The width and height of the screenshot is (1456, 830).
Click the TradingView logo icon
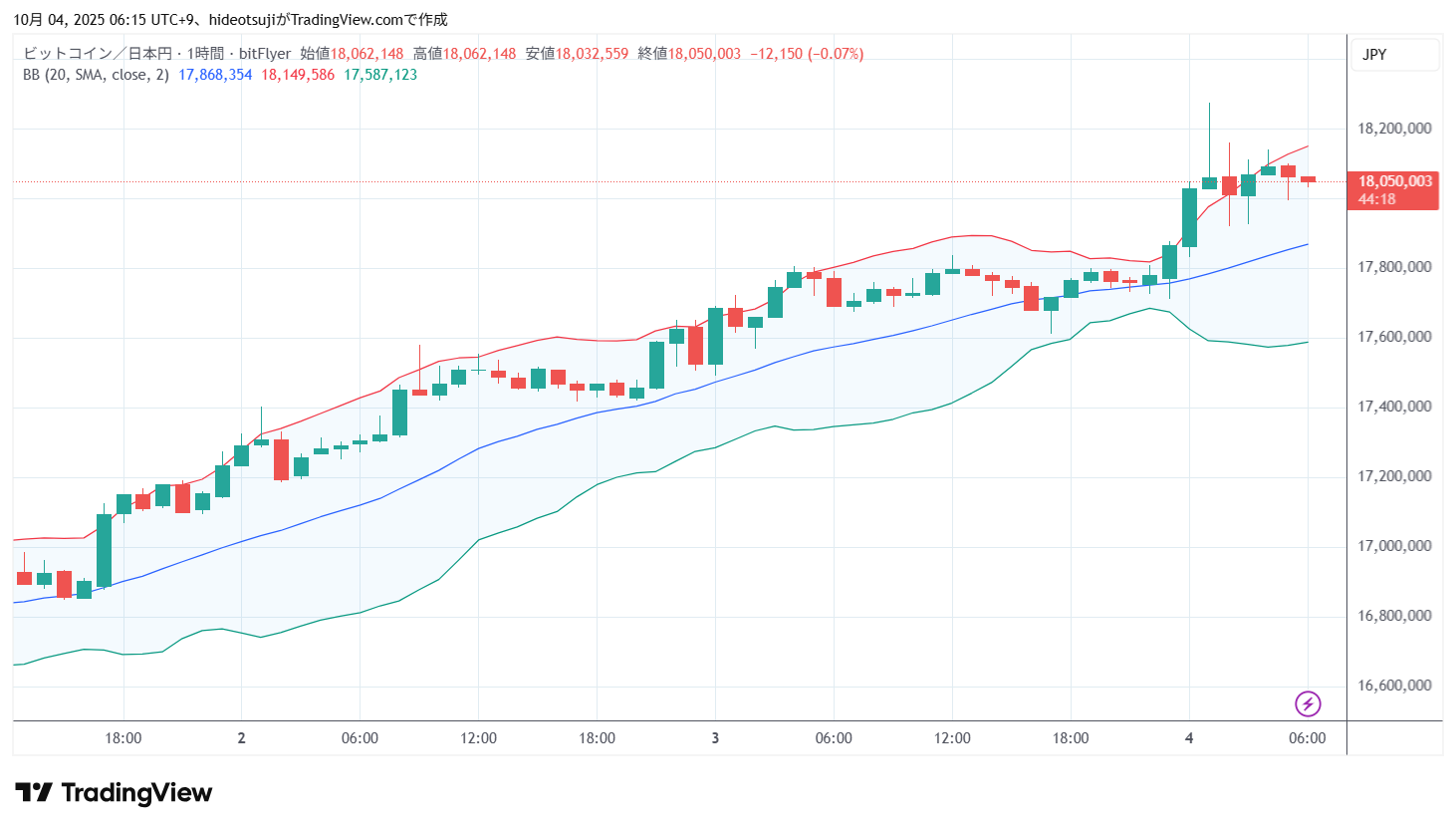34,793
